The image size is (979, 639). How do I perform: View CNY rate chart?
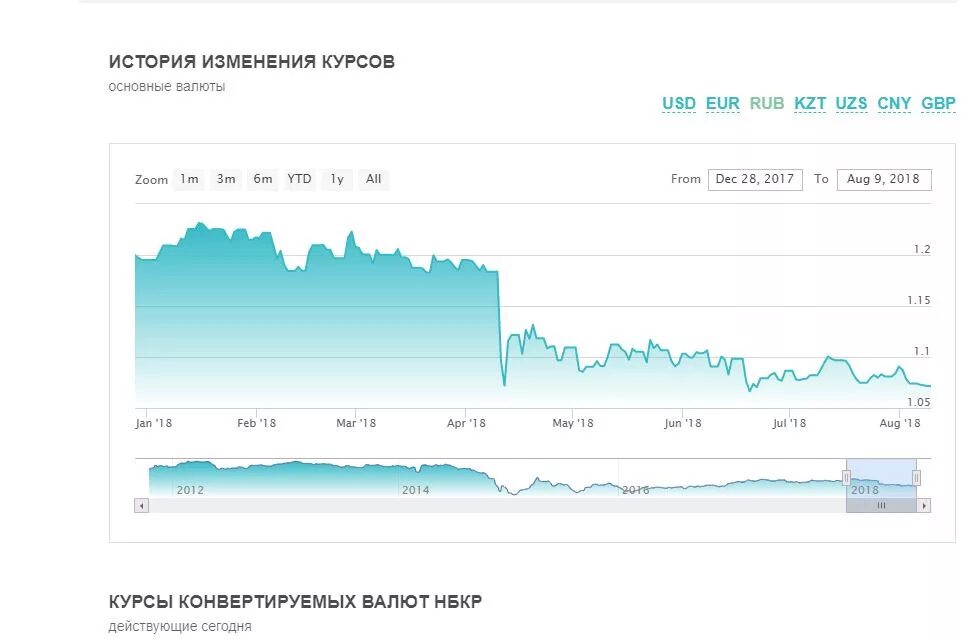pyautogui.click(x=894, y=103)
